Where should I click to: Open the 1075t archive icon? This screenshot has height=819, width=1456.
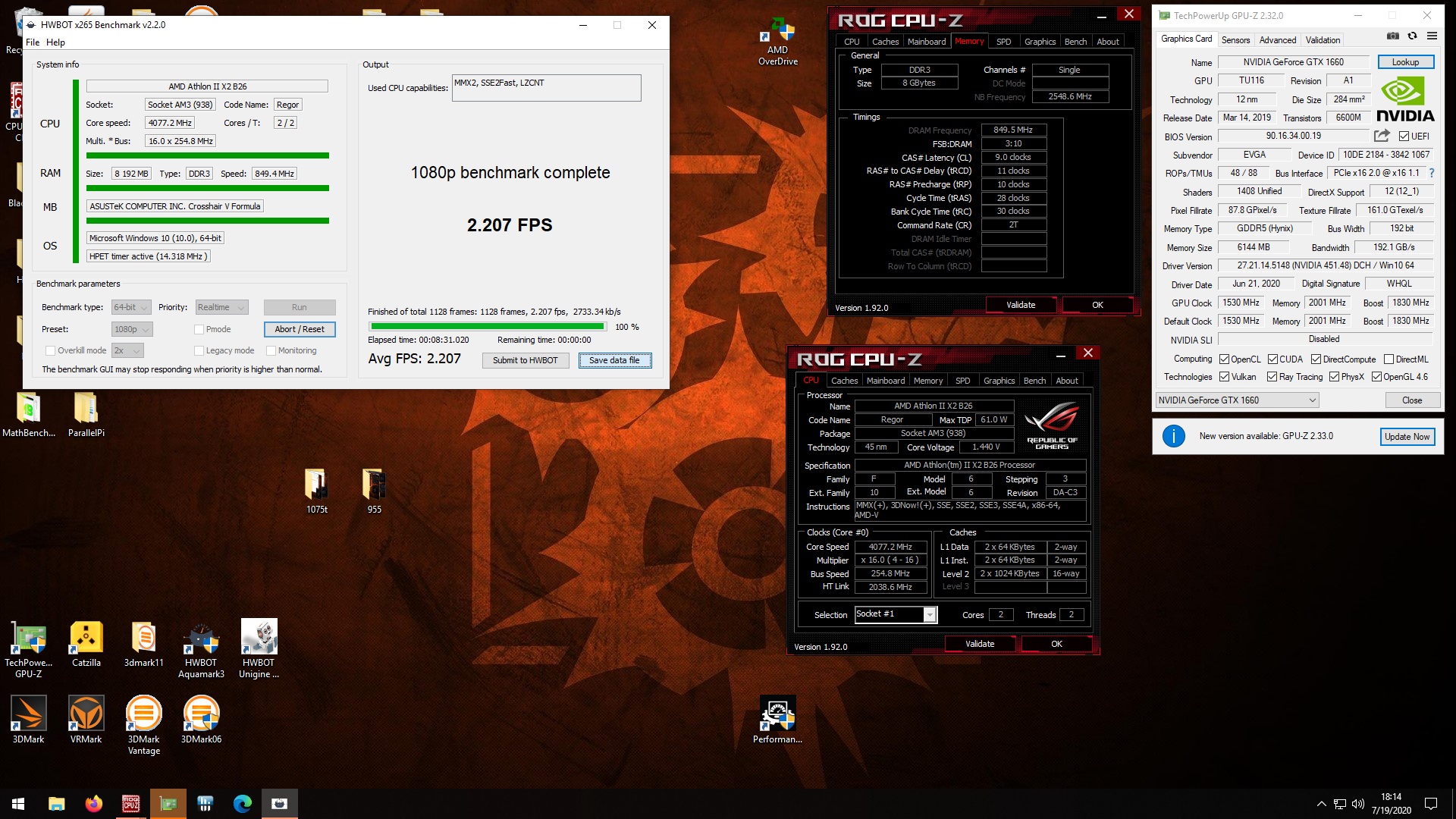[317, 491]
